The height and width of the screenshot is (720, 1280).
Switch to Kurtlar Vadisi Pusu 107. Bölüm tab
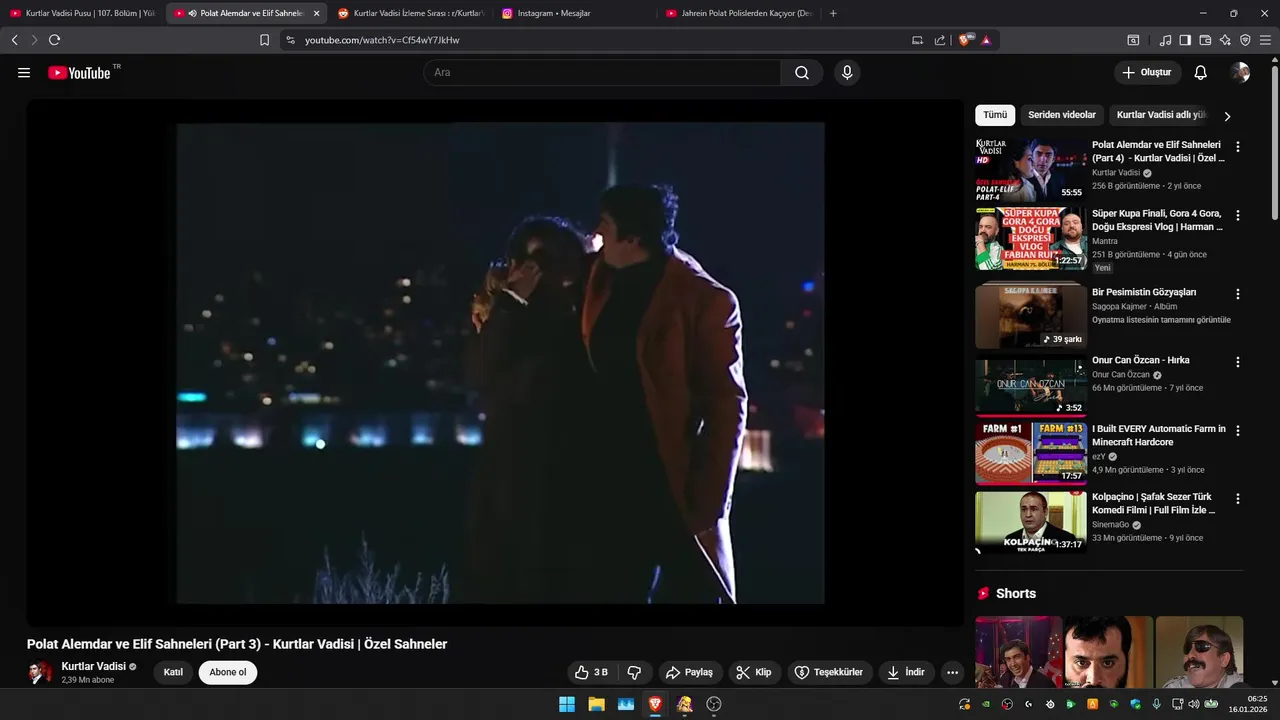pyautogui.click(x=82, y=13)
